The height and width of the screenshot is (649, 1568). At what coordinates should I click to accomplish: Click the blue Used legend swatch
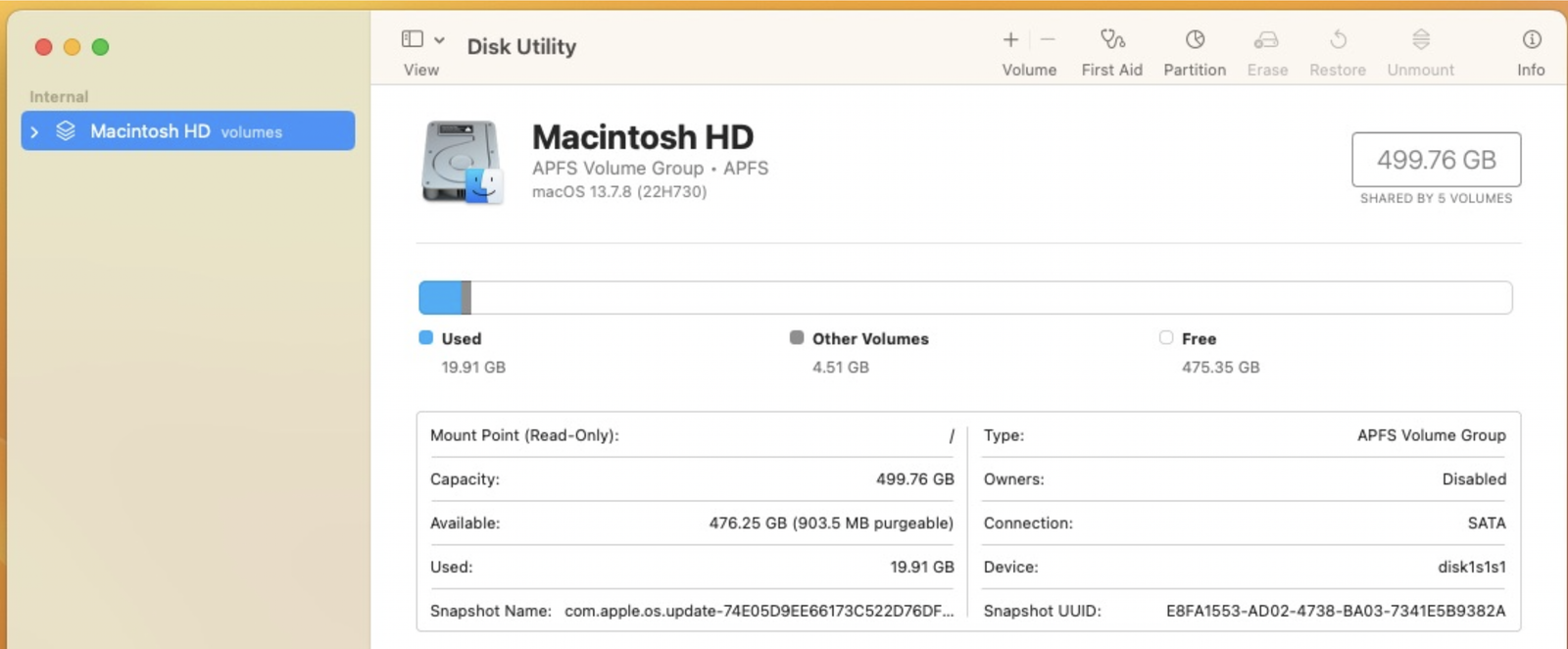[x=425, y=337]
